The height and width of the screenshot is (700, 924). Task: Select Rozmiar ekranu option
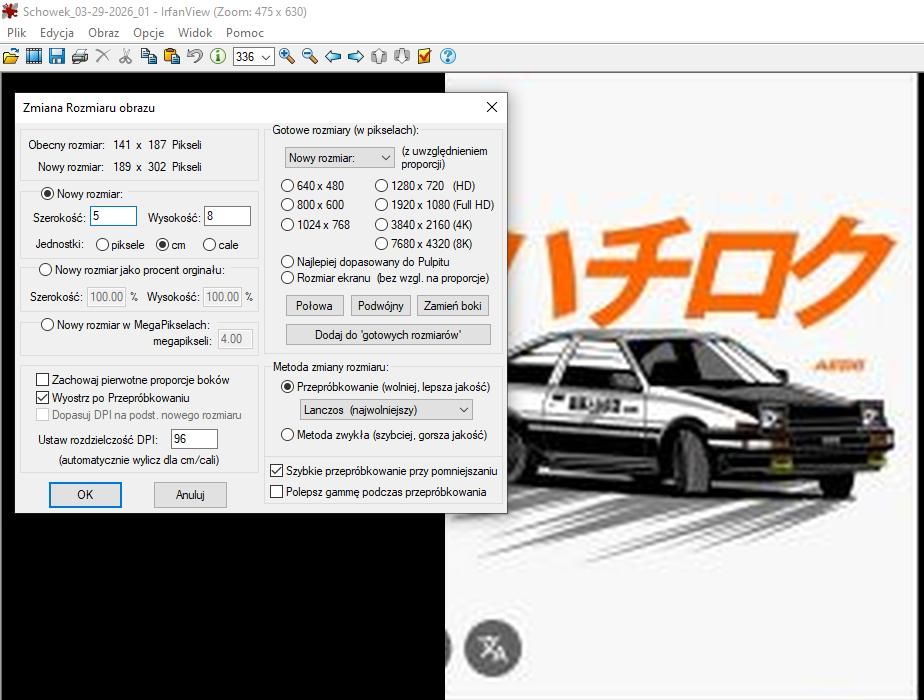coord(287,278)
